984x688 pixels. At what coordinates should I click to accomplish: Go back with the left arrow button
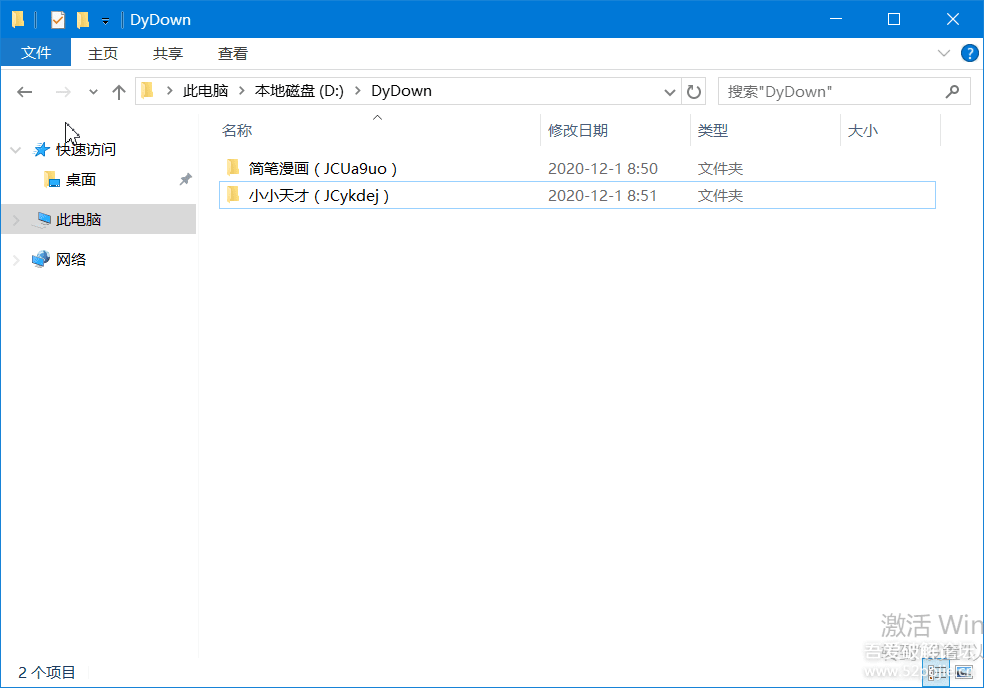(x=25, y=92)
